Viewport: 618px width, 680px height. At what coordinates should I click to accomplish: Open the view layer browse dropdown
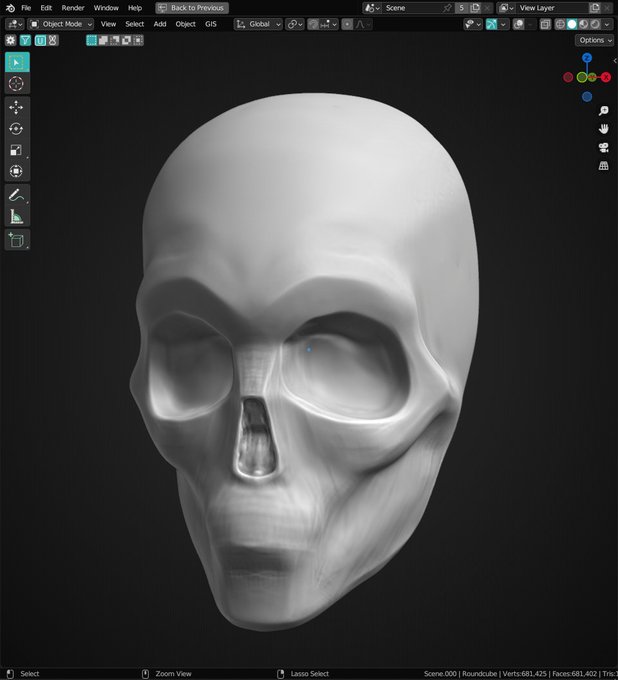507,8
